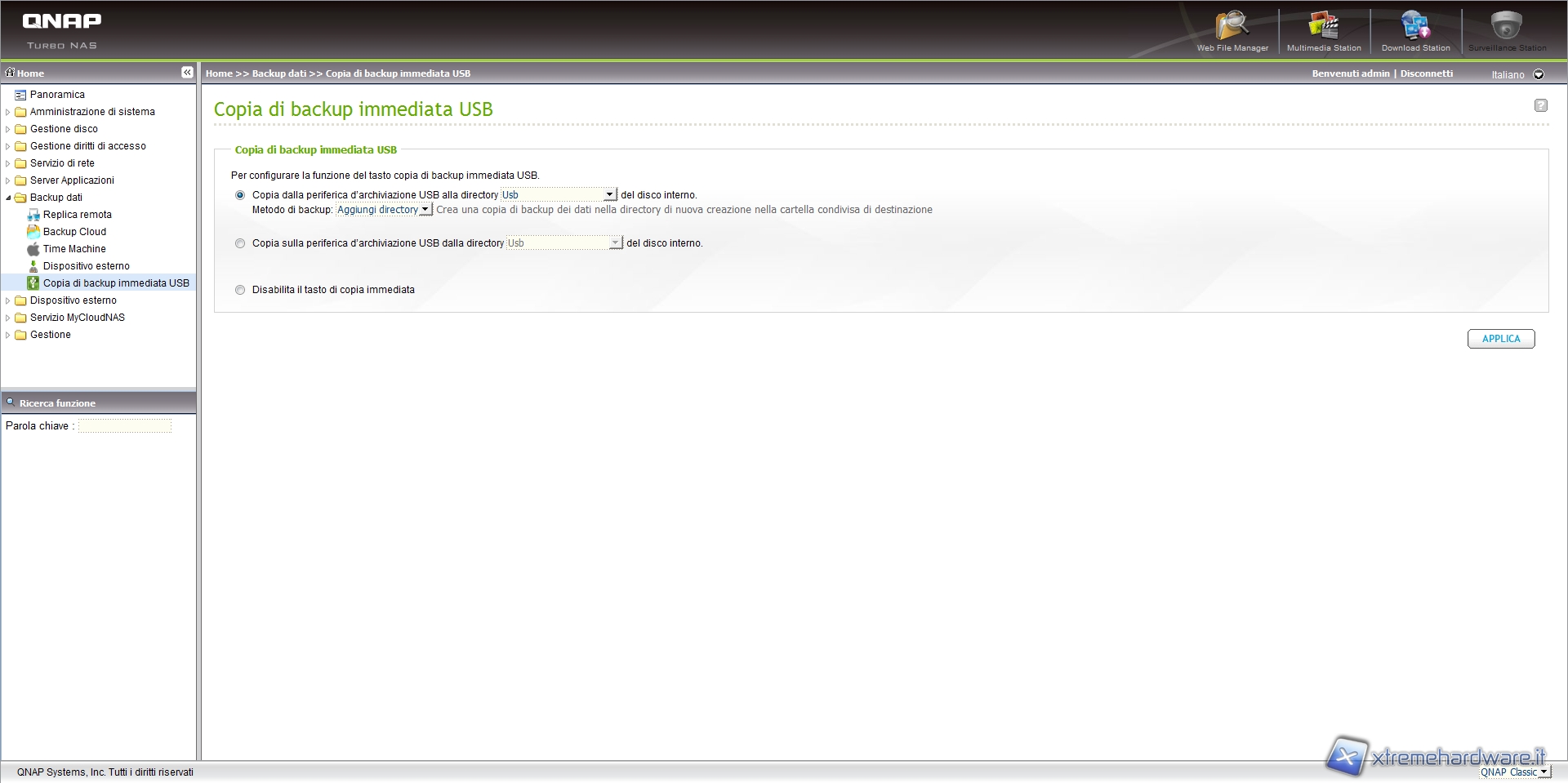Open the Web File Manager icon

1232,28
